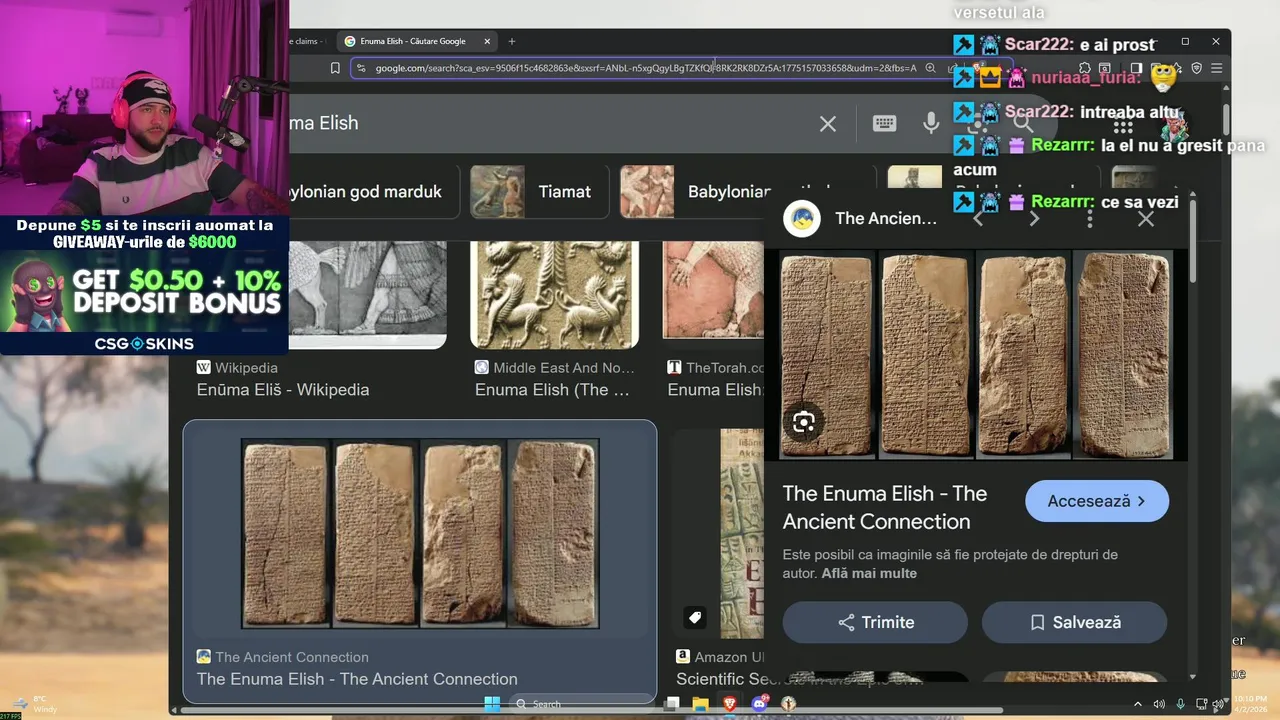Open the Windows Start menu

click(492, 704)
